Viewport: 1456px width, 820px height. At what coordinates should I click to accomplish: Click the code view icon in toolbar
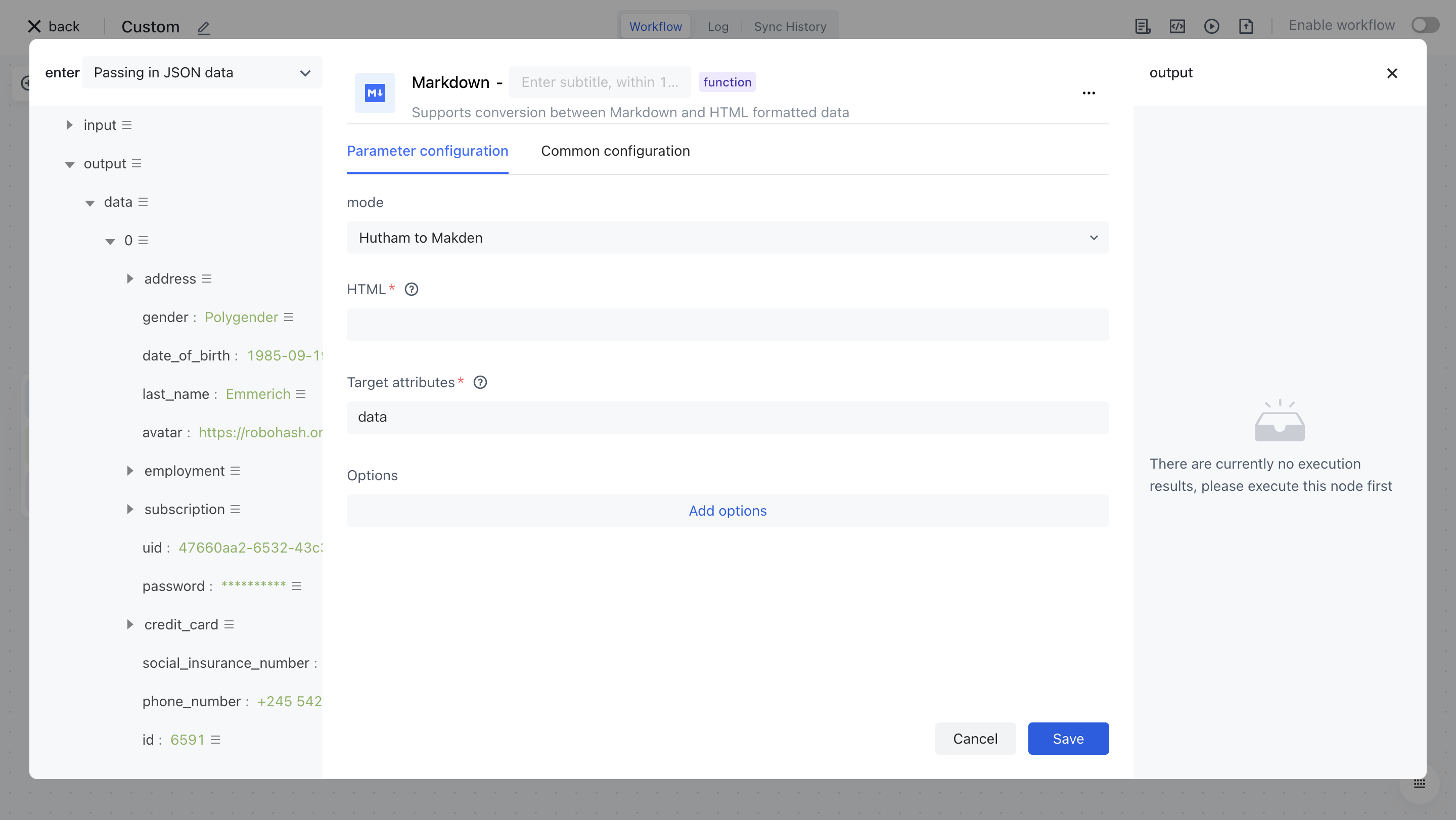[1177, 26]
